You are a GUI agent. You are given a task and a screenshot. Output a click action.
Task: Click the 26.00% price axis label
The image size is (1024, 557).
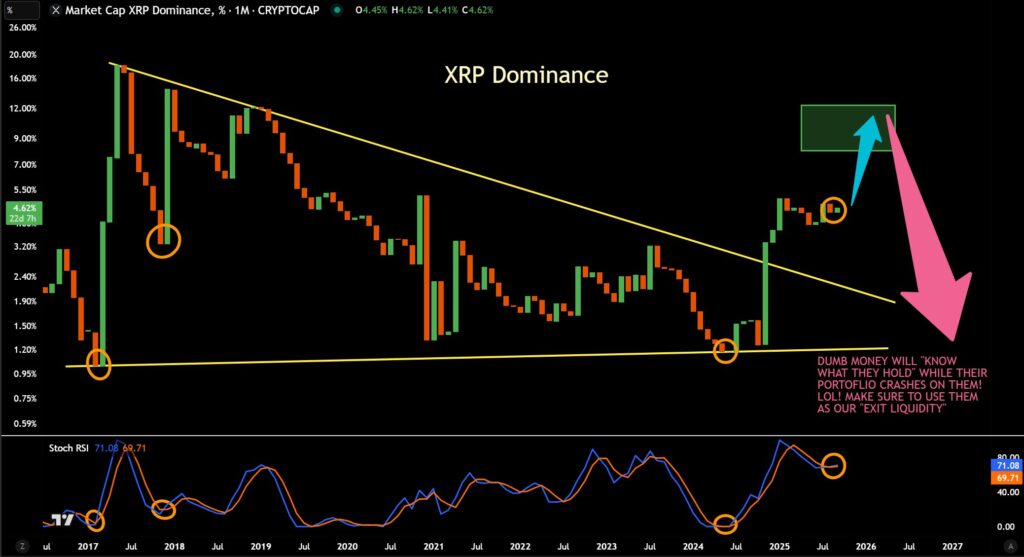point(23,28)
